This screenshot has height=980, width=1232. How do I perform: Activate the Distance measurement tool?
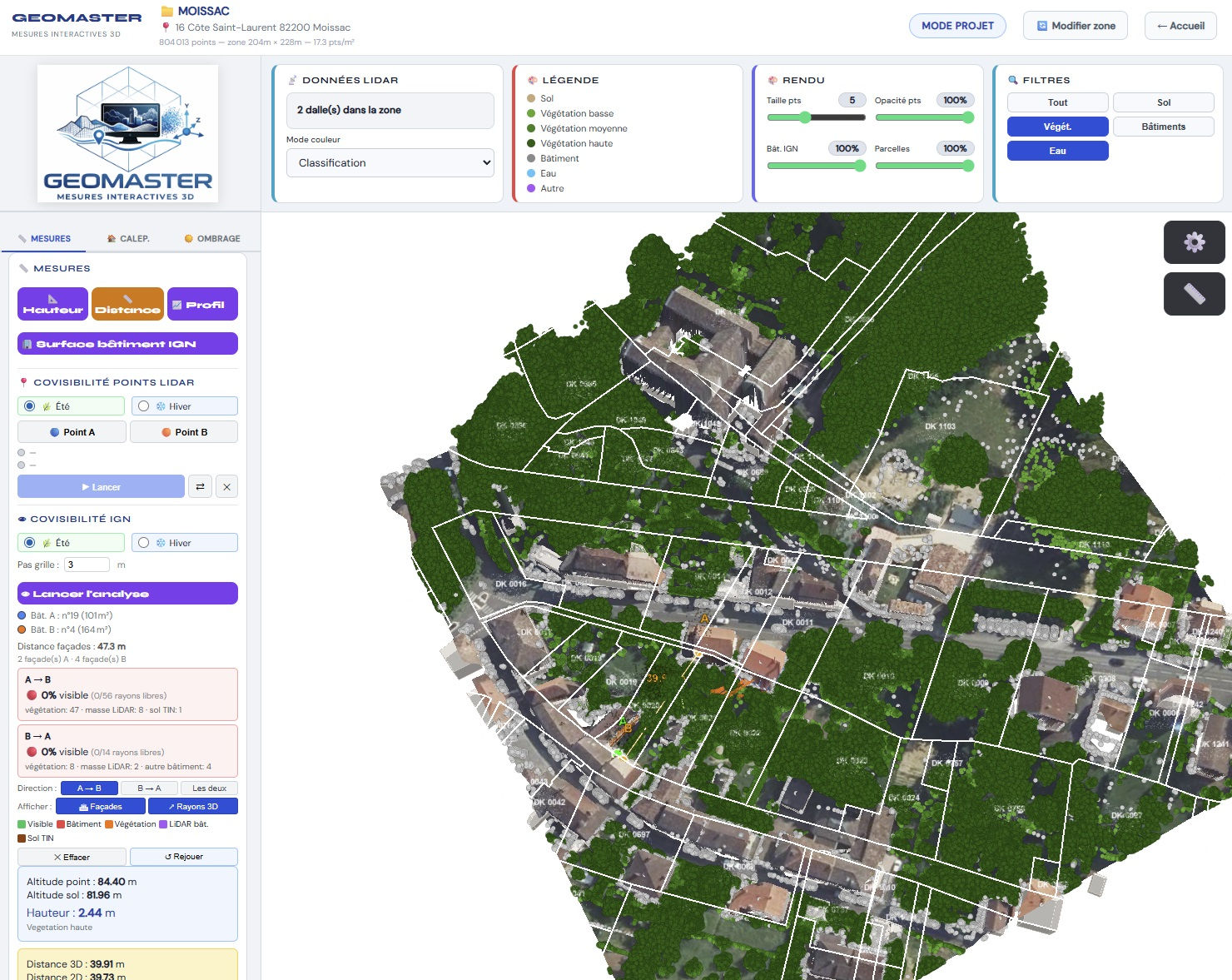point(127,304)
